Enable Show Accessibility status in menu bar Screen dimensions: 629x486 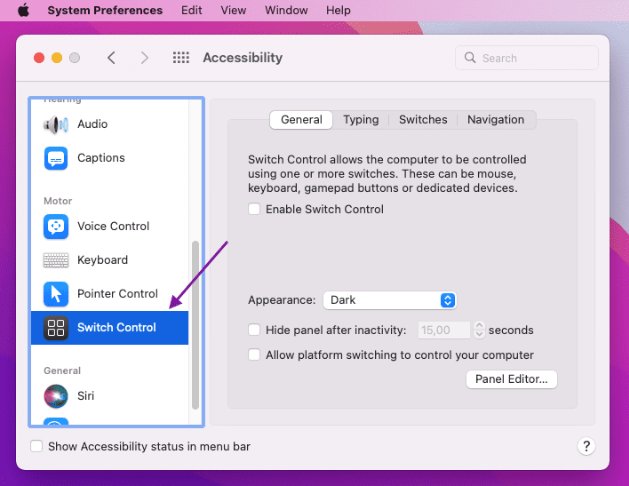pos(37,446)
